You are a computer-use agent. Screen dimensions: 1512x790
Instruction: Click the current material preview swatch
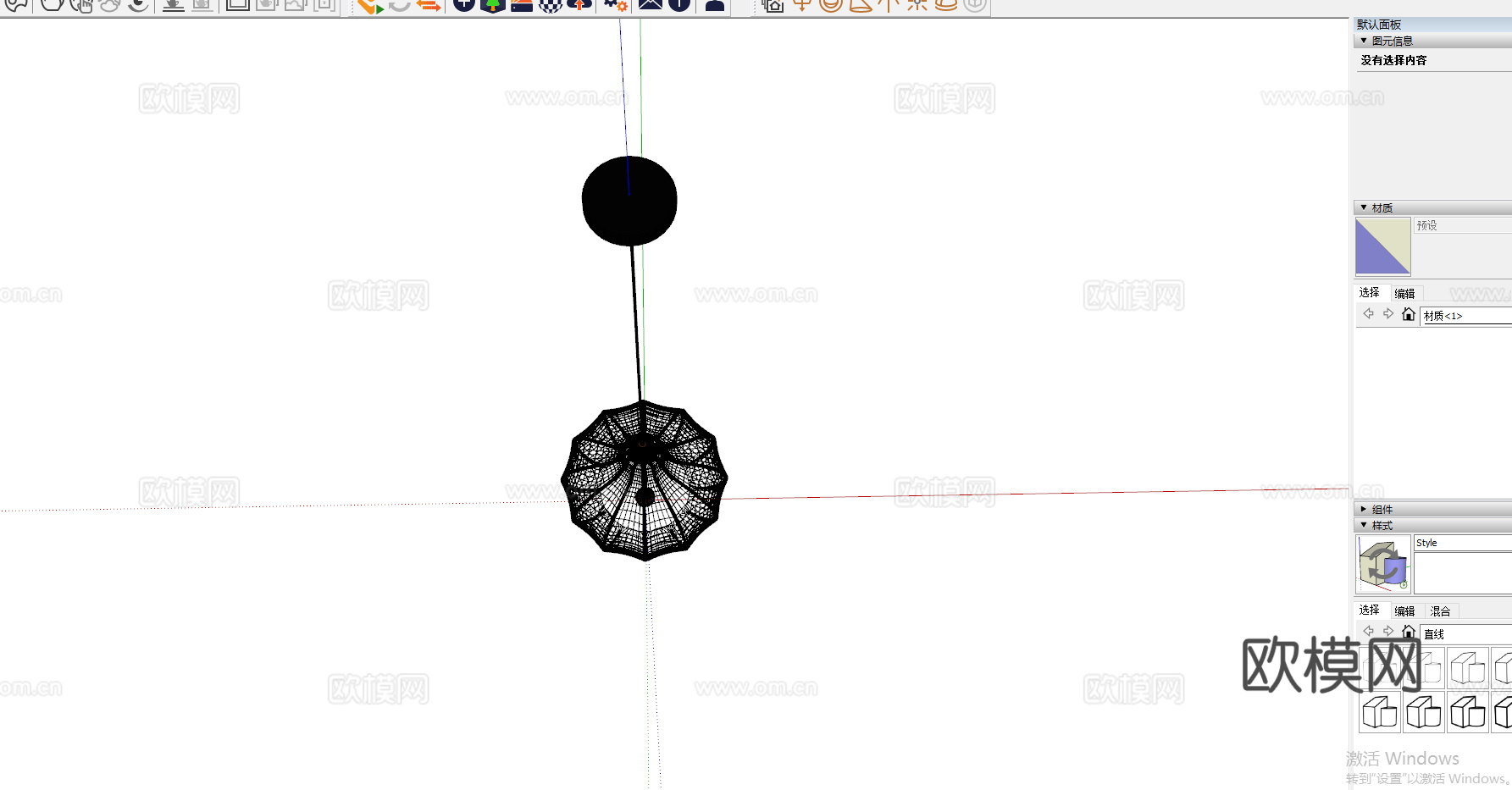(1382, 246)
